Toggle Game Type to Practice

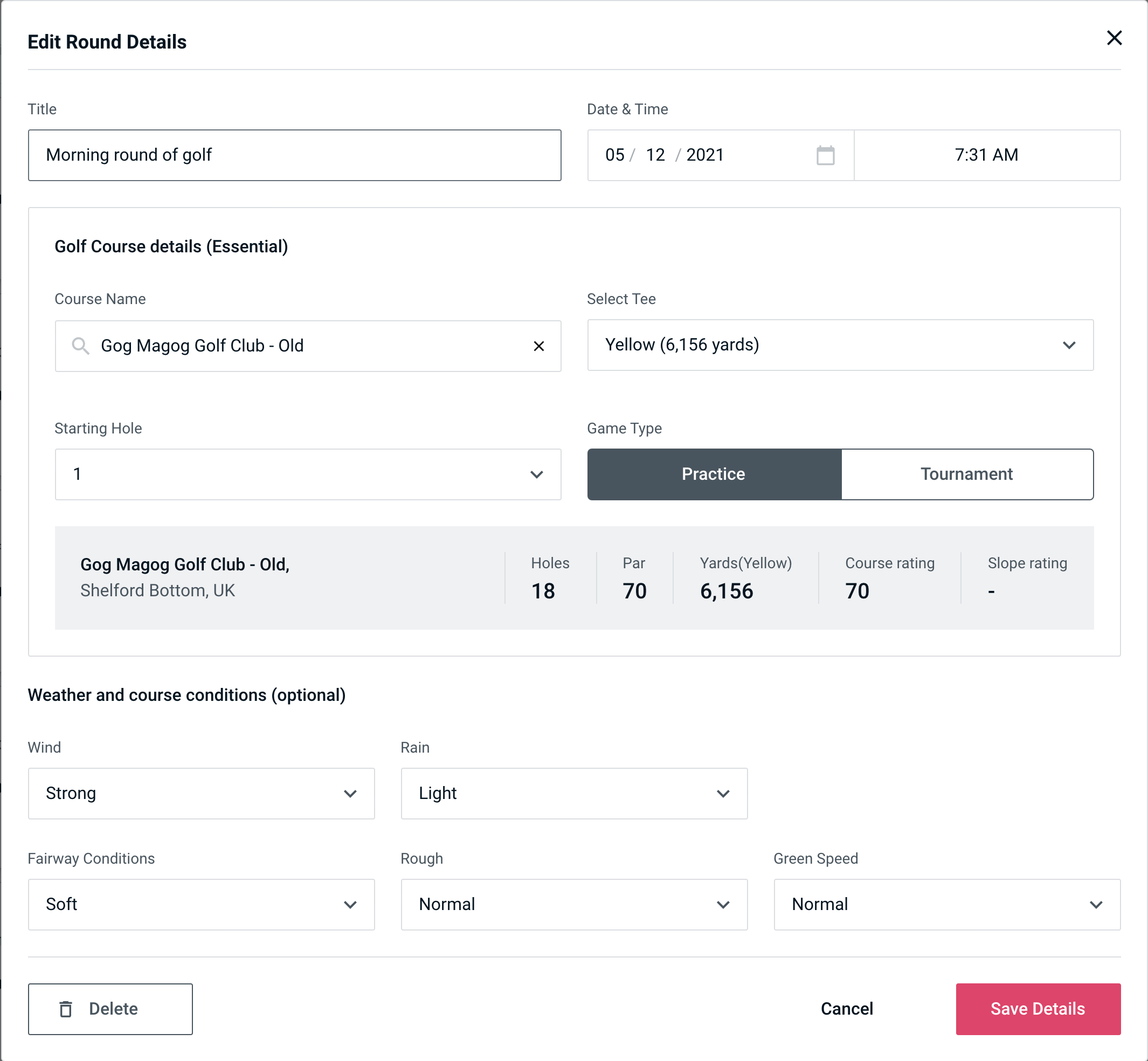(713, 474)
